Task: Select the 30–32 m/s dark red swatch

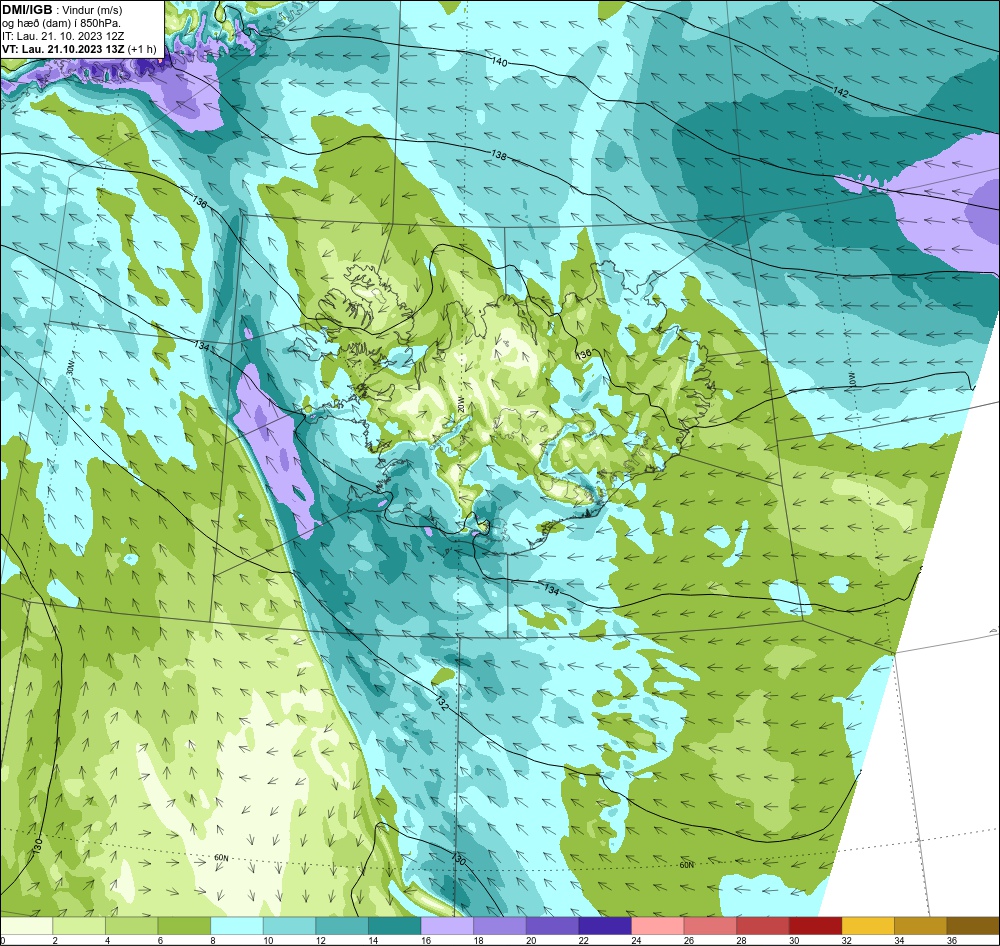Action: (816, 925)
